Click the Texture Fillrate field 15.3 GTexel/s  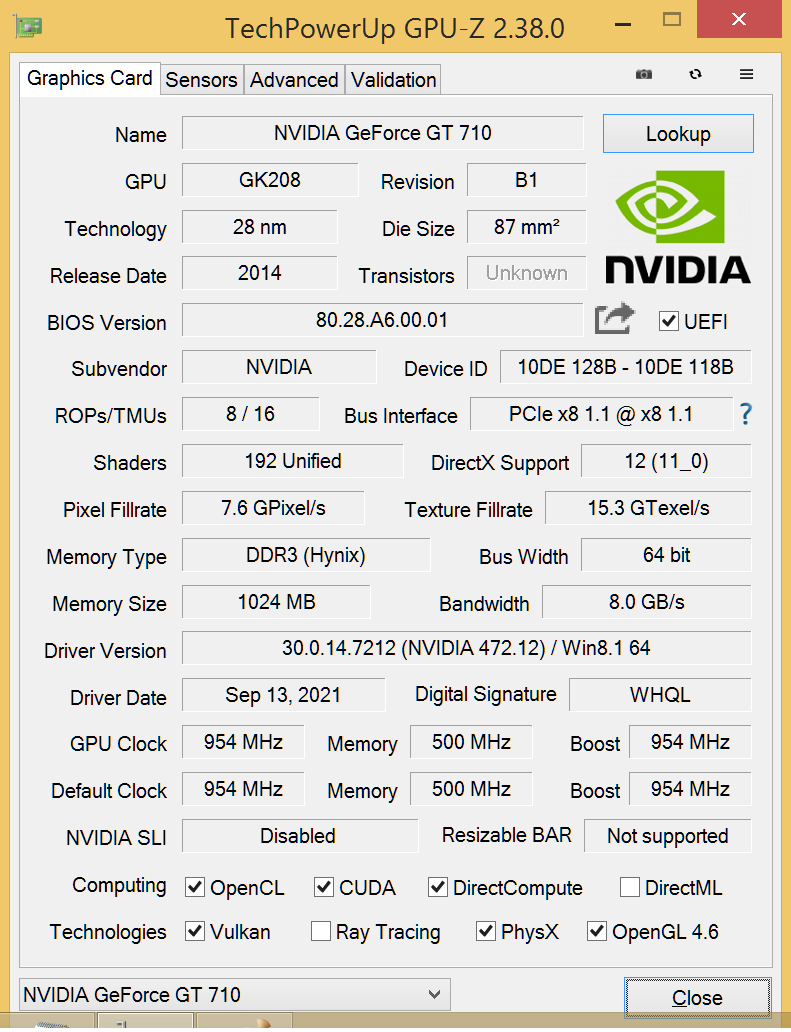[x=648, y=507]
